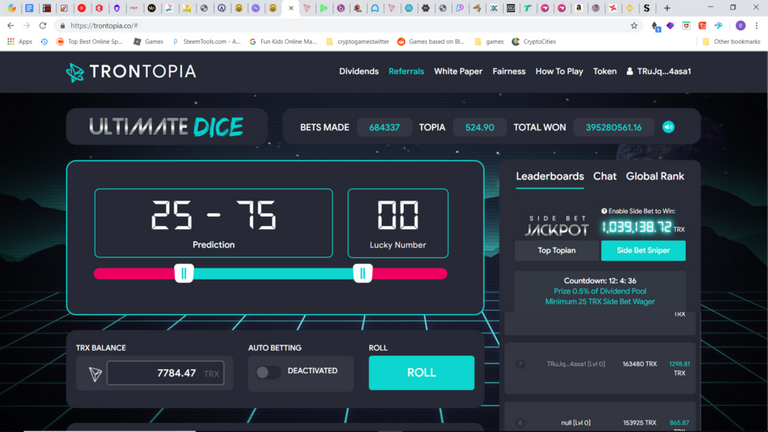Click the TRuJq...4asa1 account link
The image size is (768, 432).
pyautogui.click(x=664, y=72)
